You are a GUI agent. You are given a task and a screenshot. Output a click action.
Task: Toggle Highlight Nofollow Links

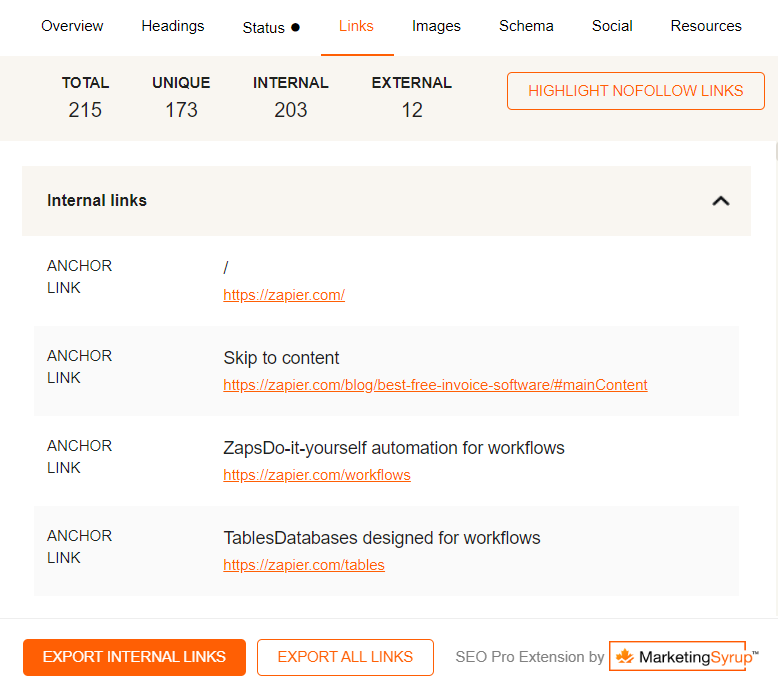coord(635,91)
